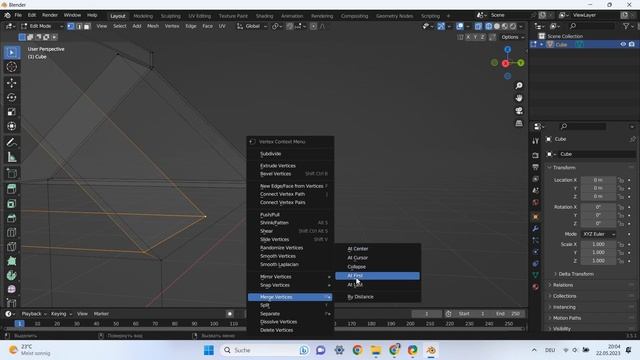Toggle auto keying record button
Image resolution: width=640 pixels, height=360 pixels.
pos(230,313)
